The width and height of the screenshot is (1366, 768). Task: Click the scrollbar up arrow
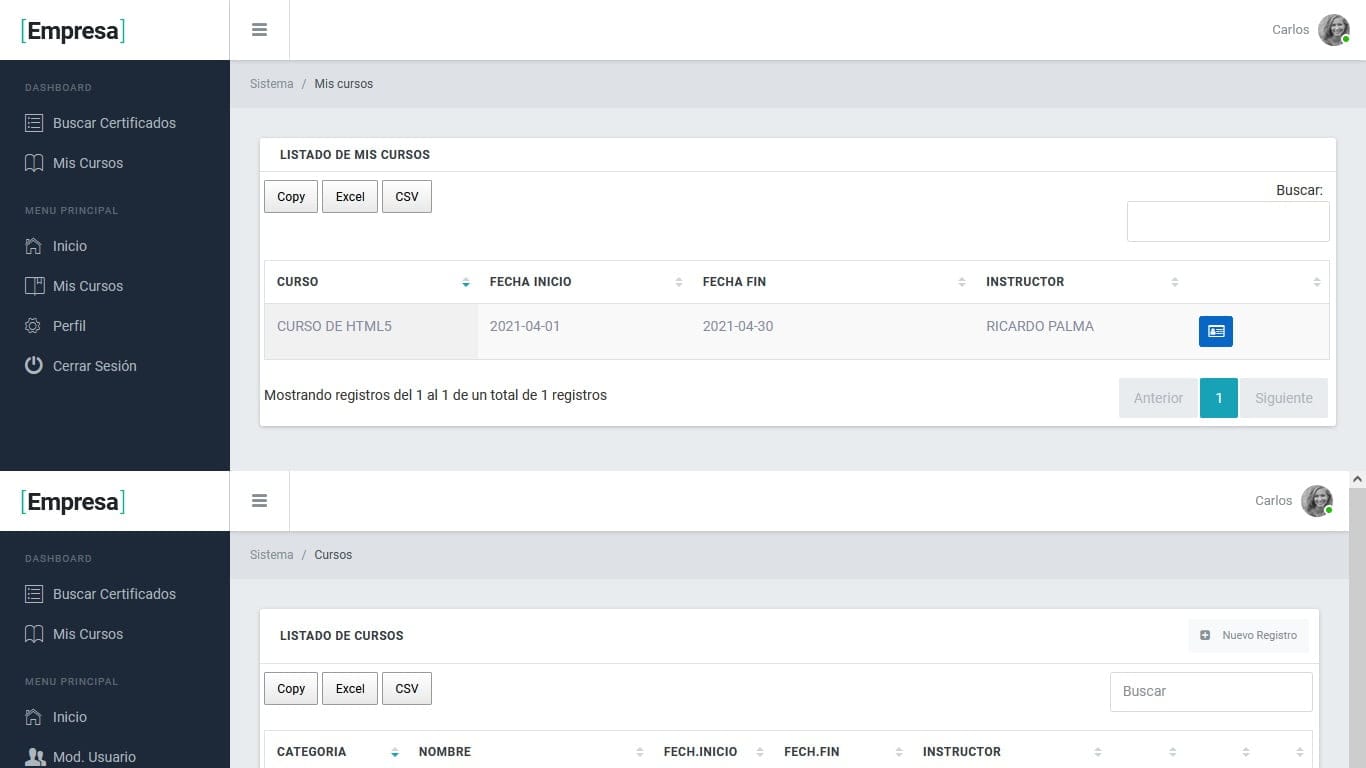click(x=1357, y=480)
